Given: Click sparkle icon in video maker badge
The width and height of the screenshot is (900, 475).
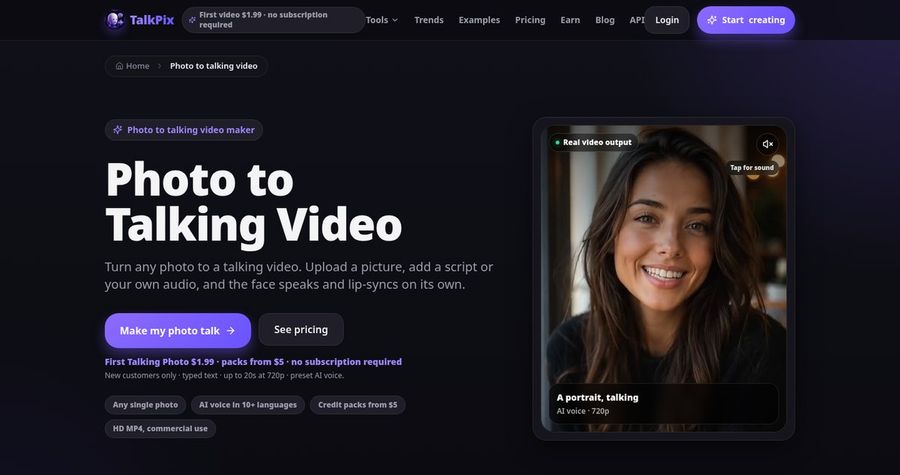Looking at the screenshot, I should (118, 130).
